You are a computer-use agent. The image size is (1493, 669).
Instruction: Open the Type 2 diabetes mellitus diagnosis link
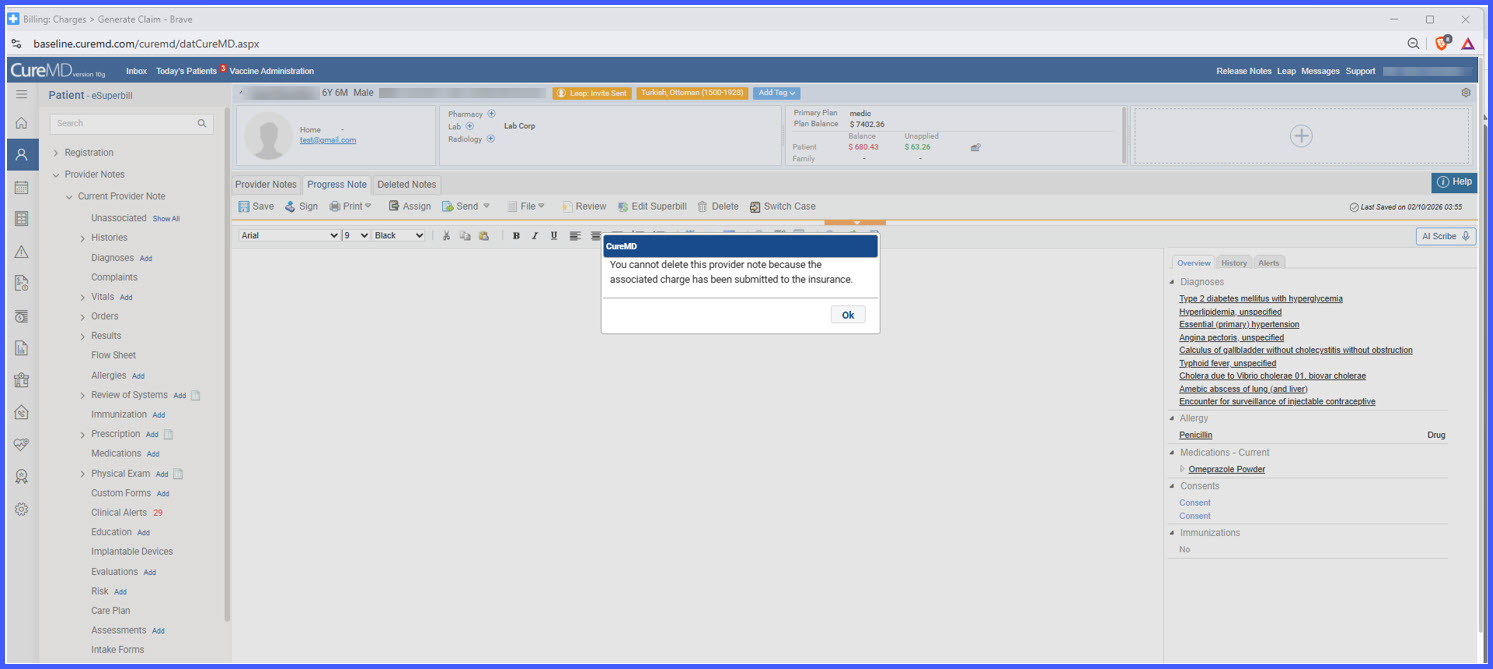pos(1260,299)
